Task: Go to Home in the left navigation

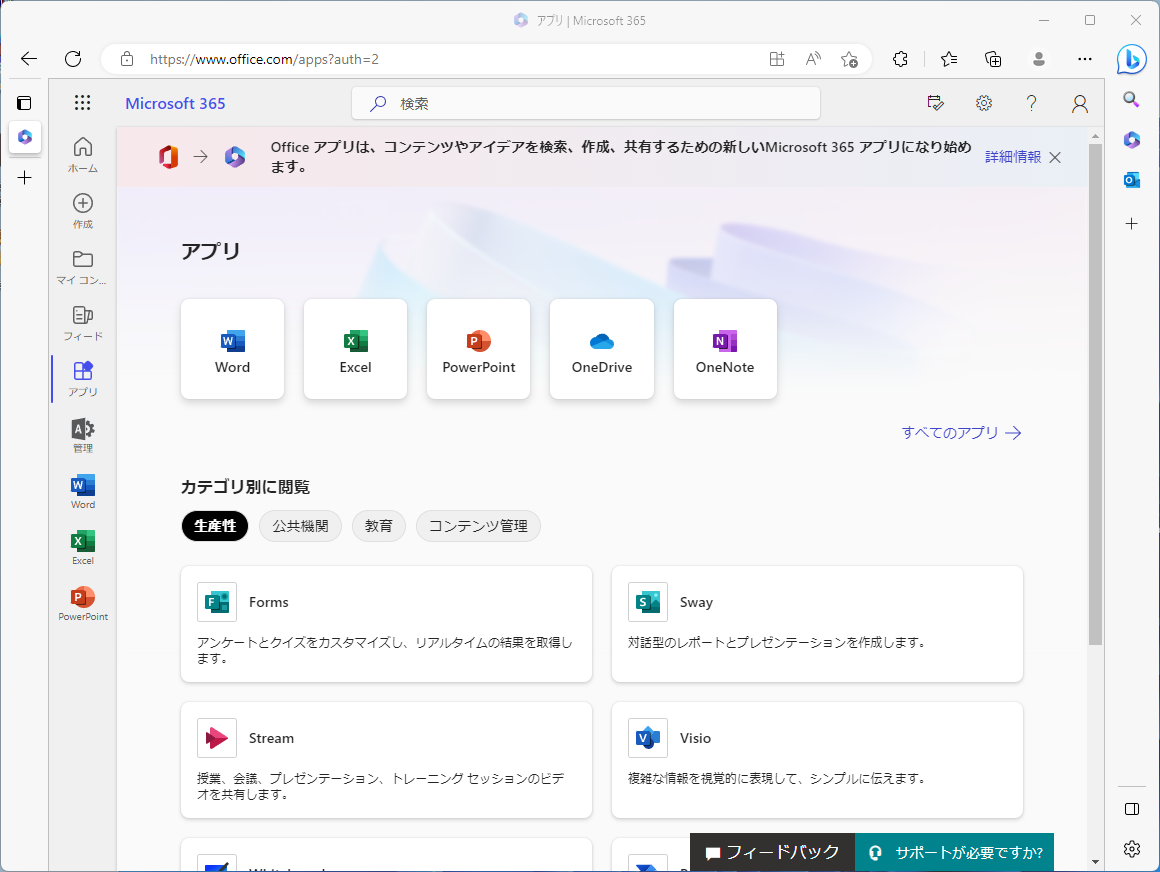Action: pos(83,155)
